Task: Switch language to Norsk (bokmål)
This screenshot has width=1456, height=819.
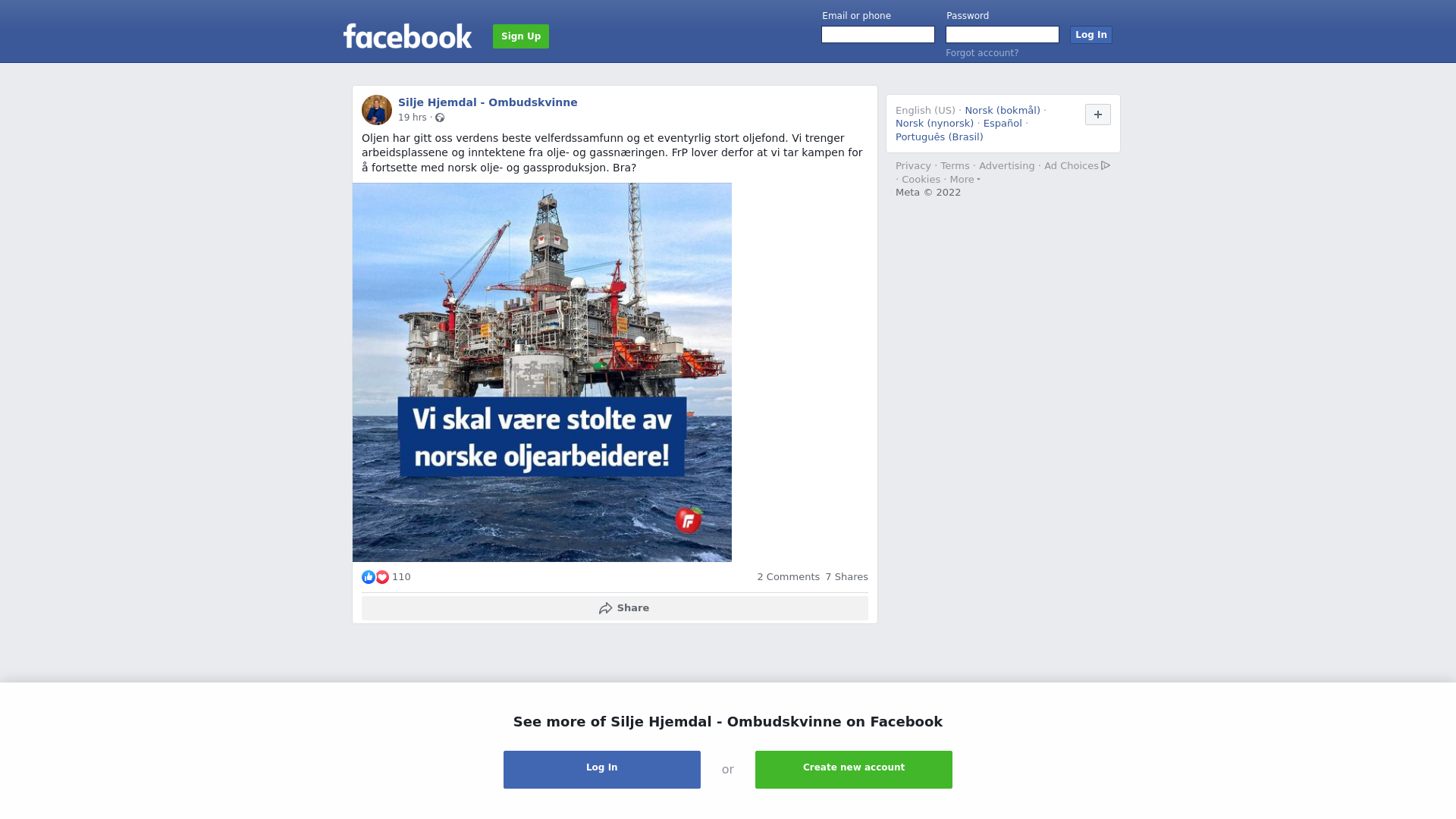Action: pos(1003,111)
